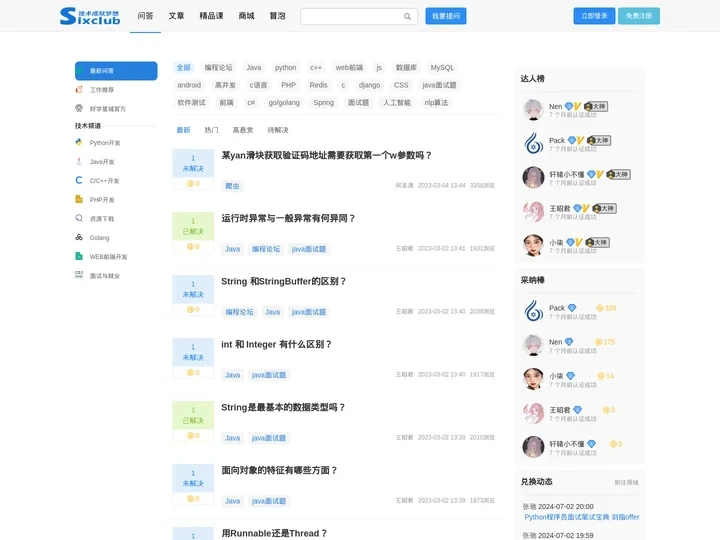Open 轩辕小不懂 avatar in 达人榜

click(533, 177)
